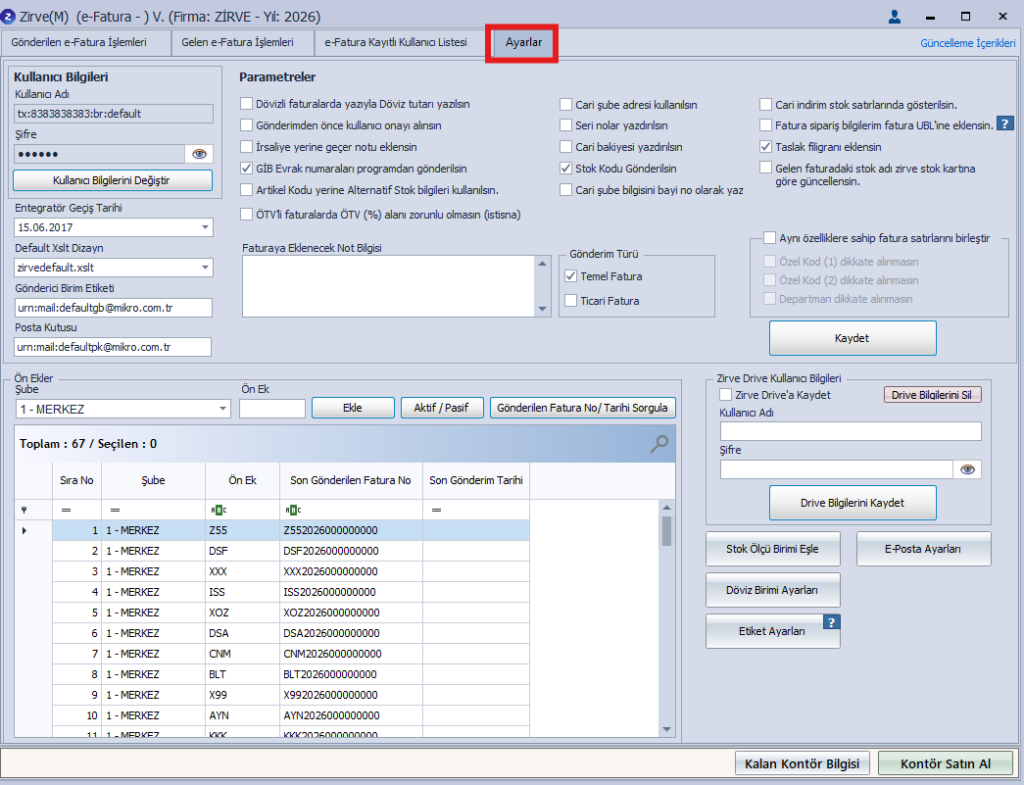This screenshot has height=785, width=1024.
Task: Open Entegratör Geçiş Tarihi date dropdown
Action: click(x=205, y=227)
